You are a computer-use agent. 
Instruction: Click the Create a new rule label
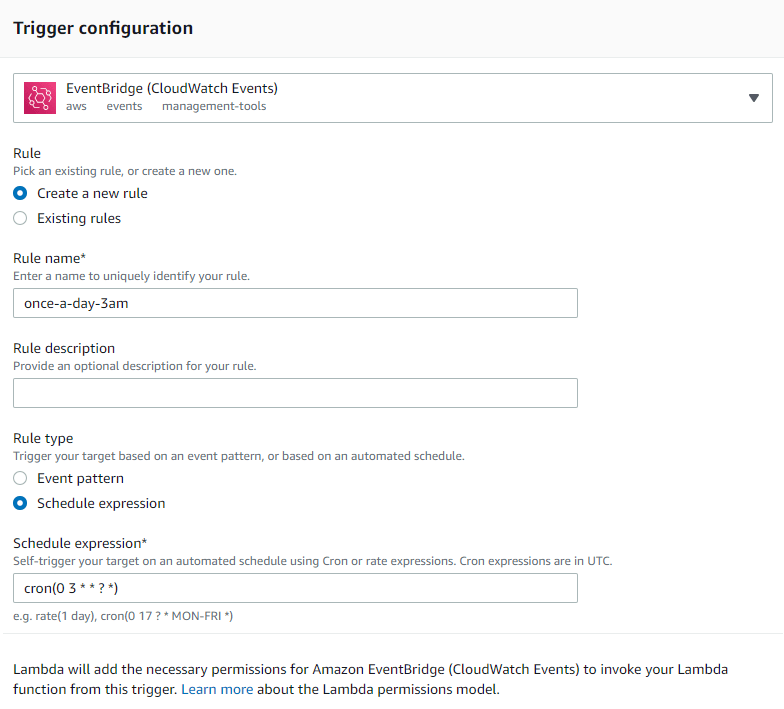[92, 194]
